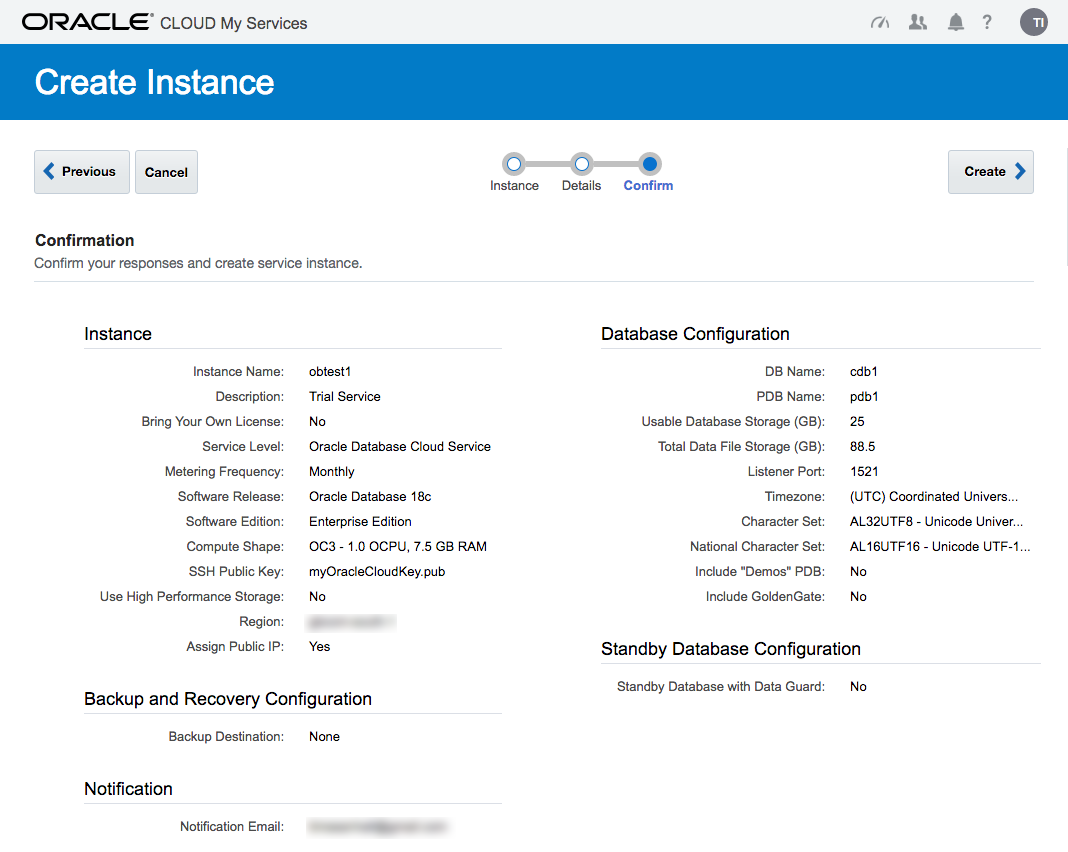Click the Oracle logo

87,22
